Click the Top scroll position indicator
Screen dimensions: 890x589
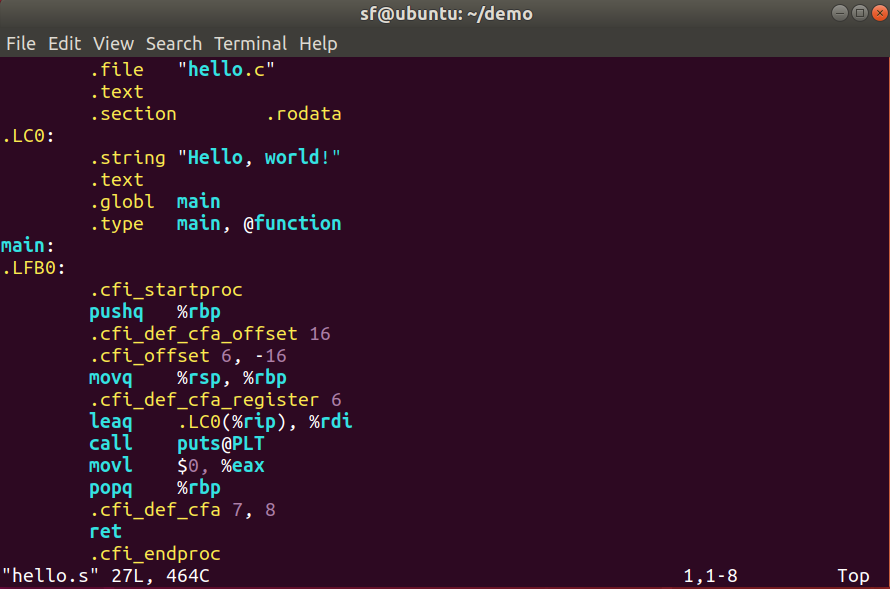tap(853, 576)
